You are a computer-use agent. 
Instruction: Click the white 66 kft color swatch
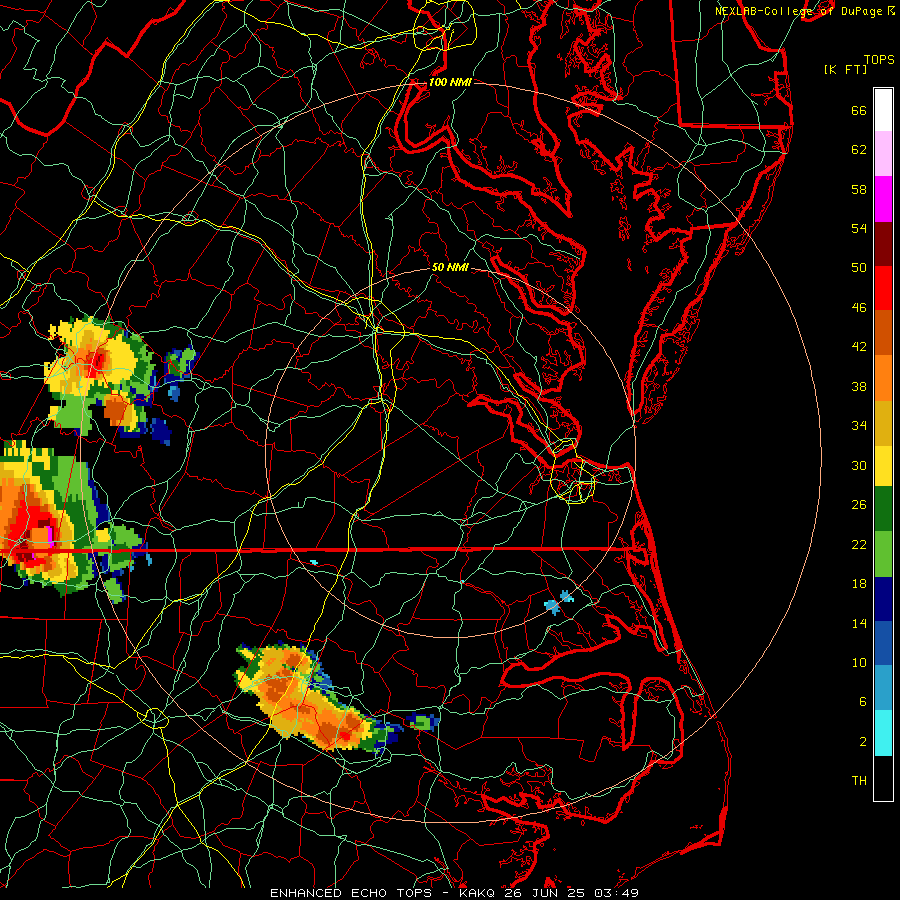(883, 110)
